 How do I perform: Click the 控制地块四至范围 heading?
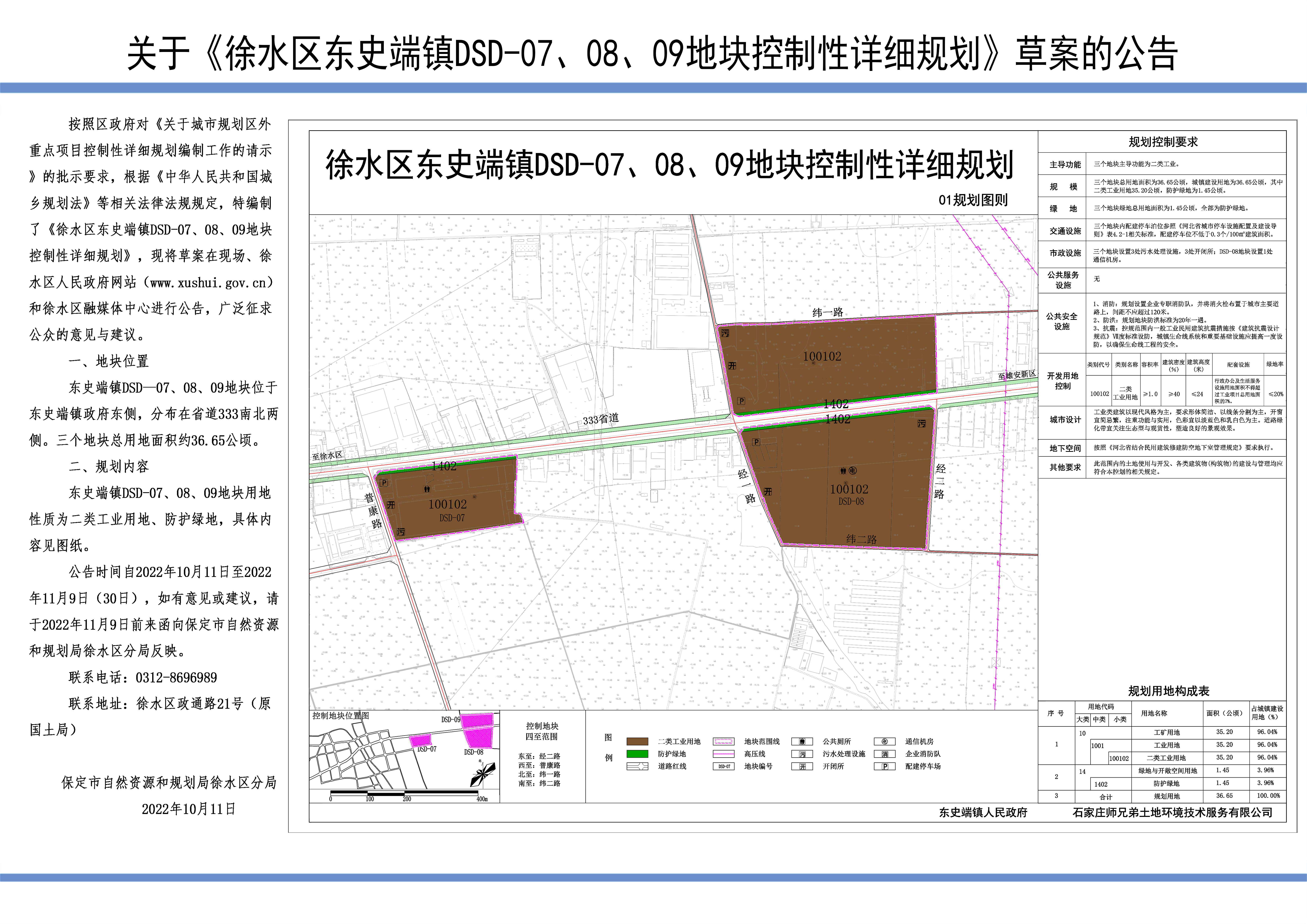click(542, 731)
